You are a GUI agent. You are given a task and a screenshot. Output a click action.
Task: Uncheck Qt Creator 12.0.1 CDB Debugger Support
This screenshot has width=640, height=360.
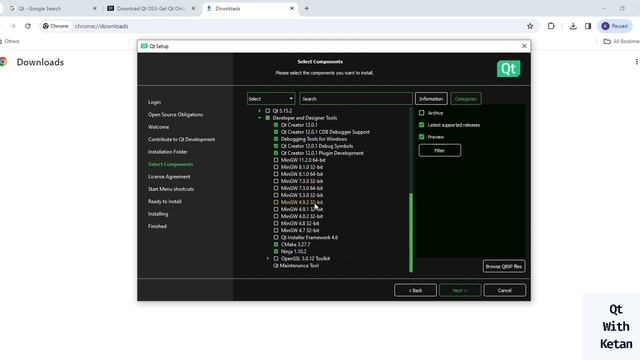pos(276,132)
